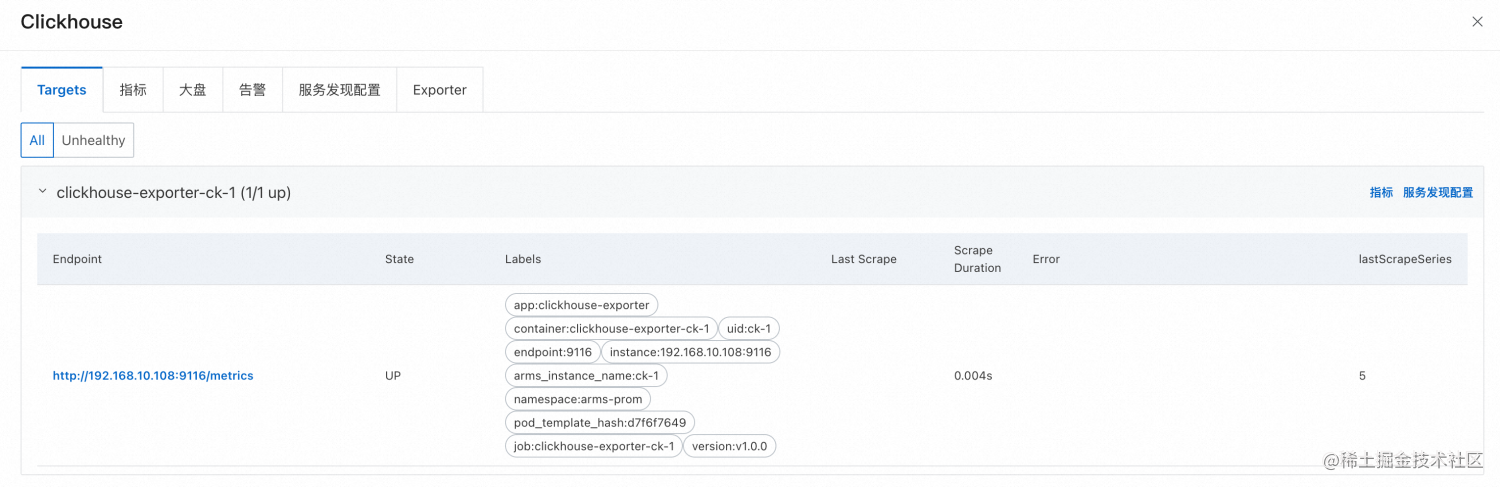The height and width of the screenshot is (487, 1500).
Task: Close the Clickhouse panel with the X icon
Action: (1477, 22)
